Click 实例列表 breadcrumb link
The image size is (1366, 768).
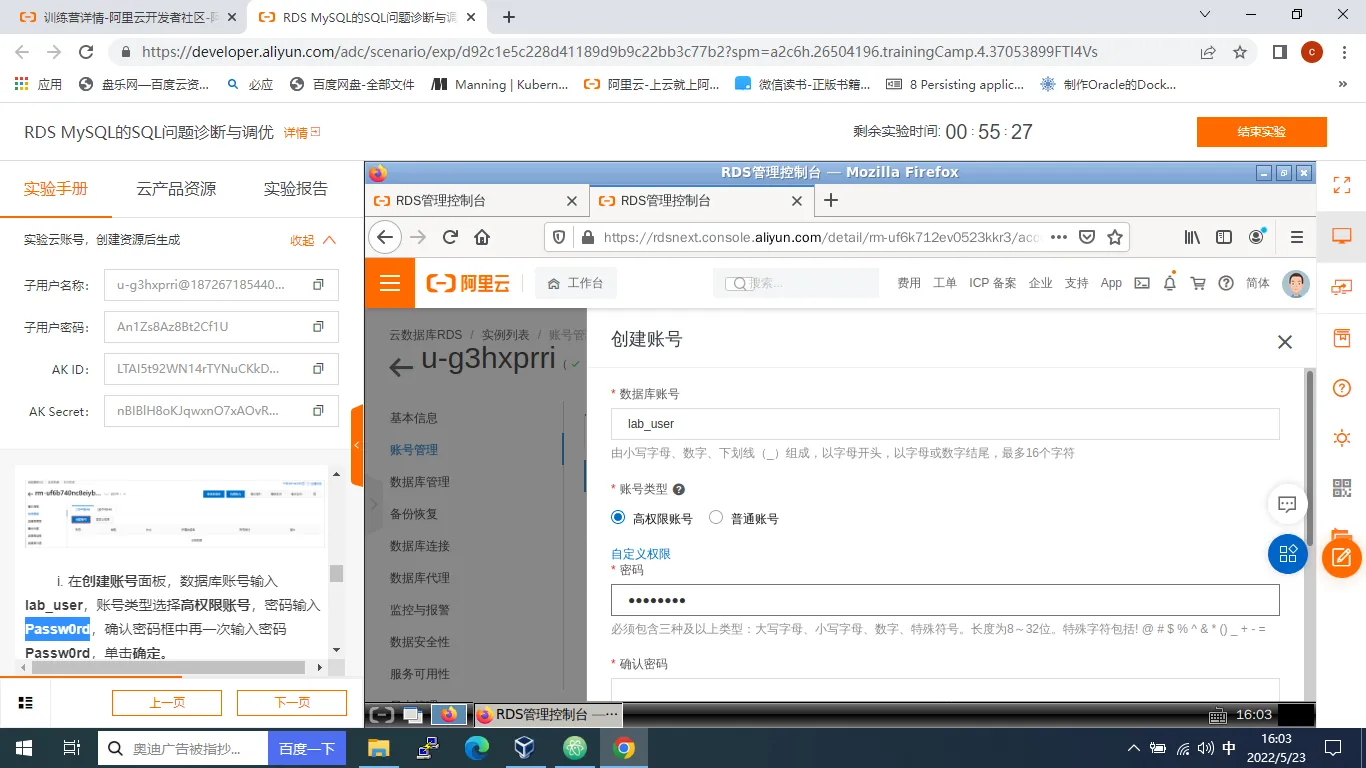[x=506, y=335]
